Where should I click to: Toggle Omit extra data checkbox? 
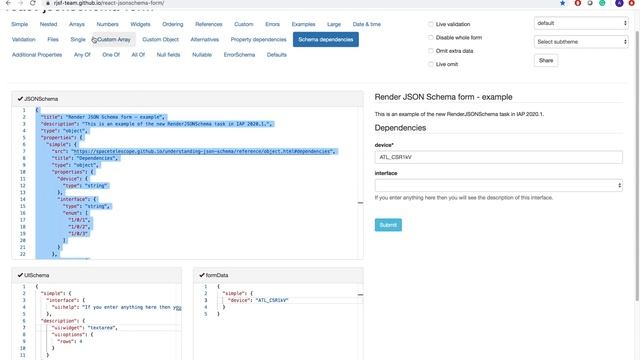[431, 51]
